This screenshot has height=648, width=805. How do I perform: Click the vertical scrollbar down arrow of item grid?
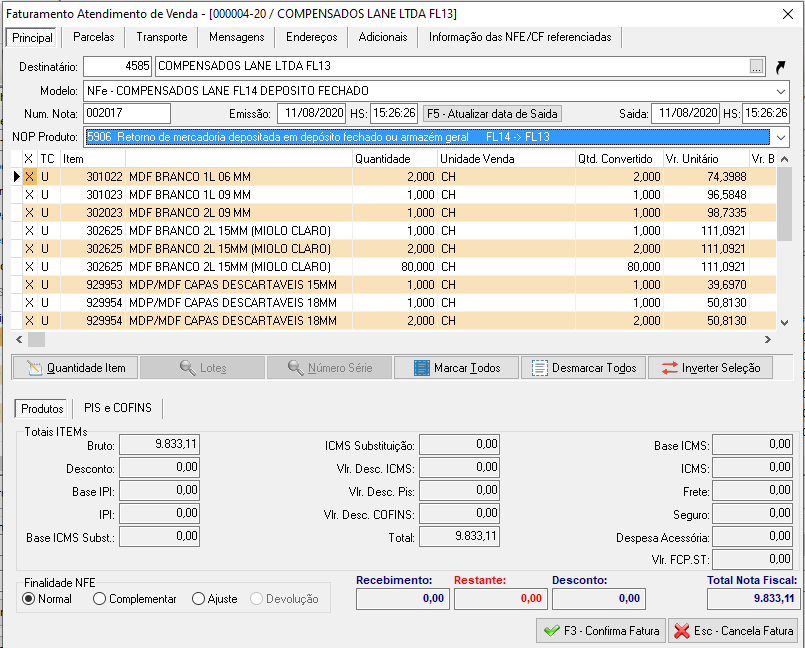tap(784, 323)
